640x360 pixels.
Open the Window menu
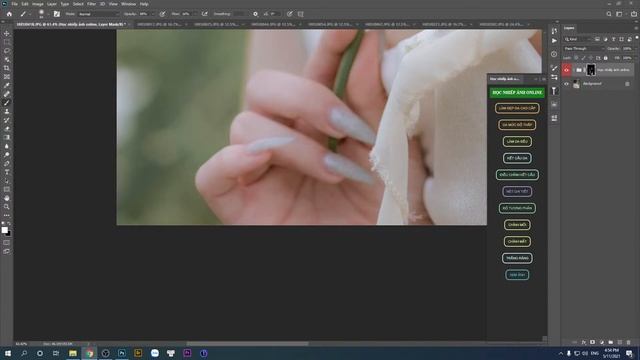click(128, 4)
